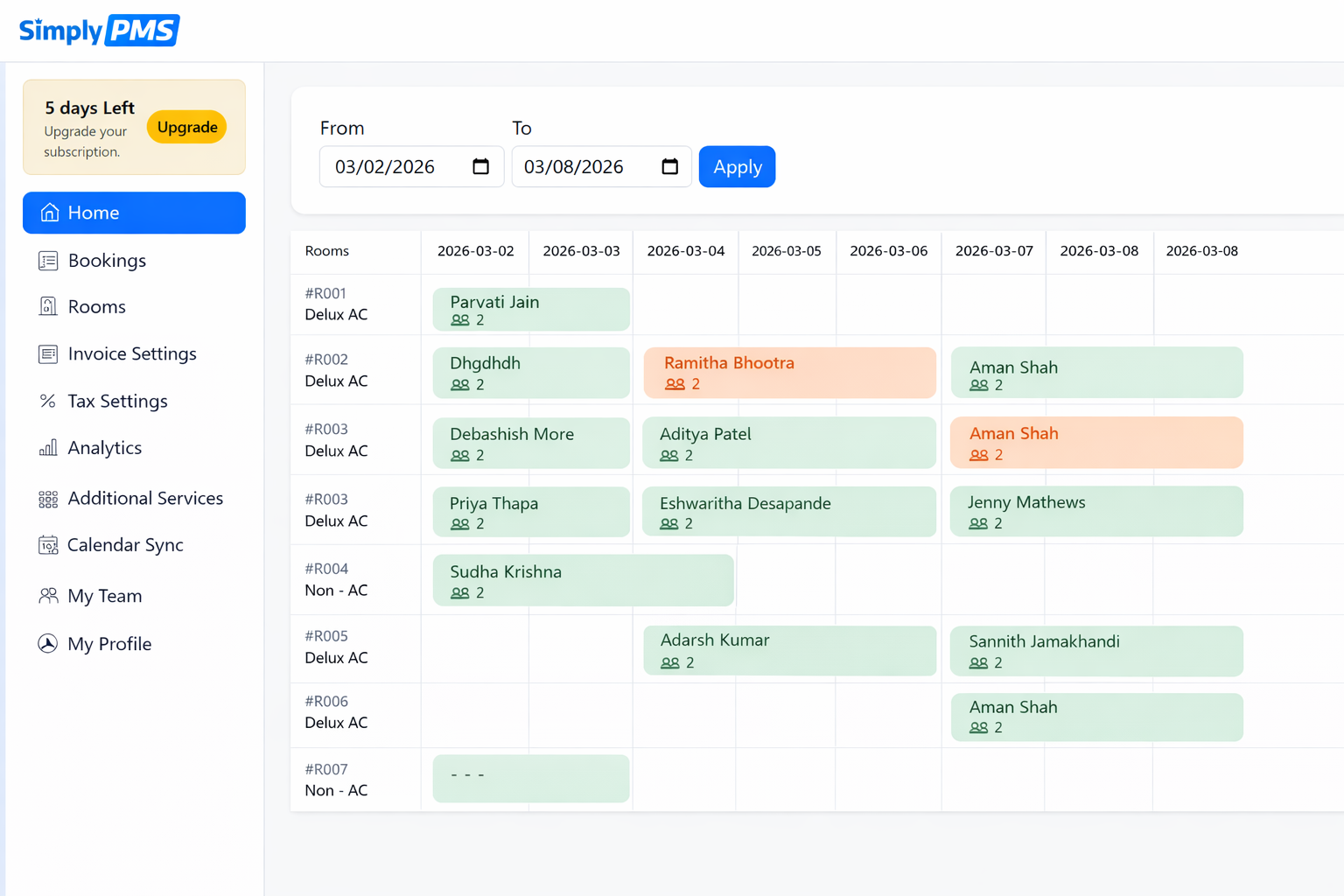Open the Home icon in the sidebar
The image size is (1344, 896).
click(x=49, y=213)
